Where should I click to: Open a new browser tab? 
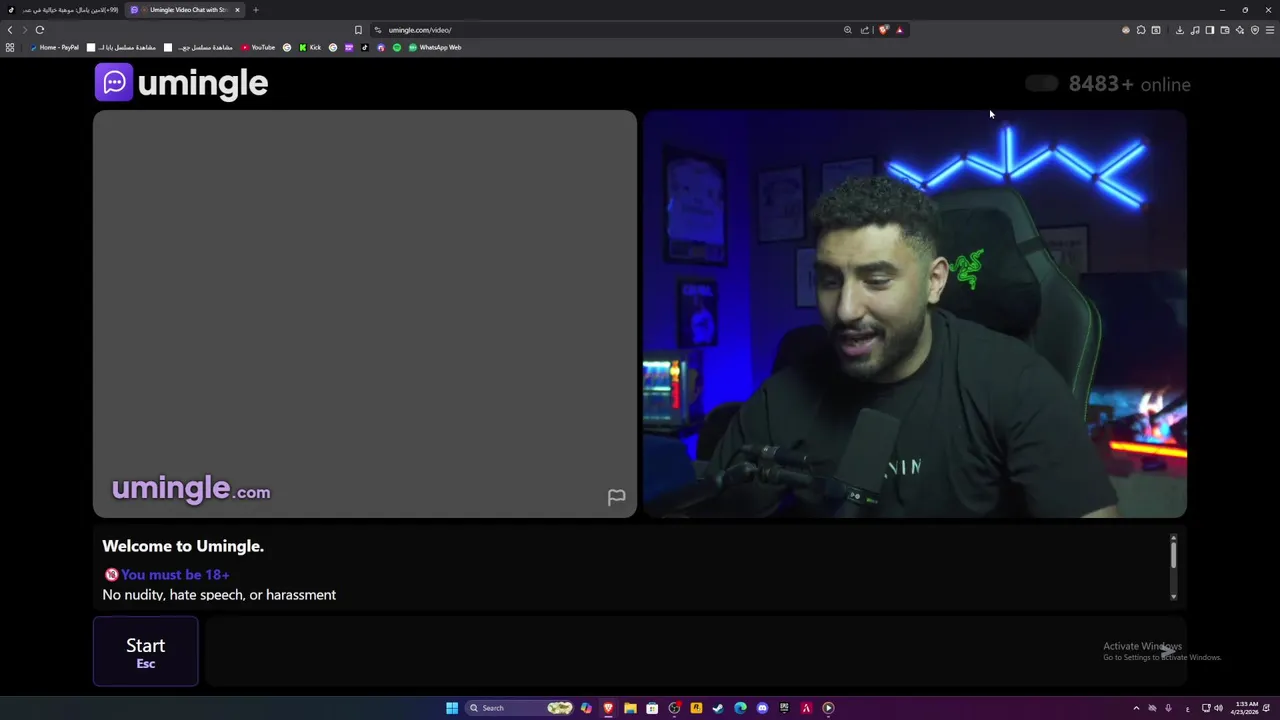point(256,10)
